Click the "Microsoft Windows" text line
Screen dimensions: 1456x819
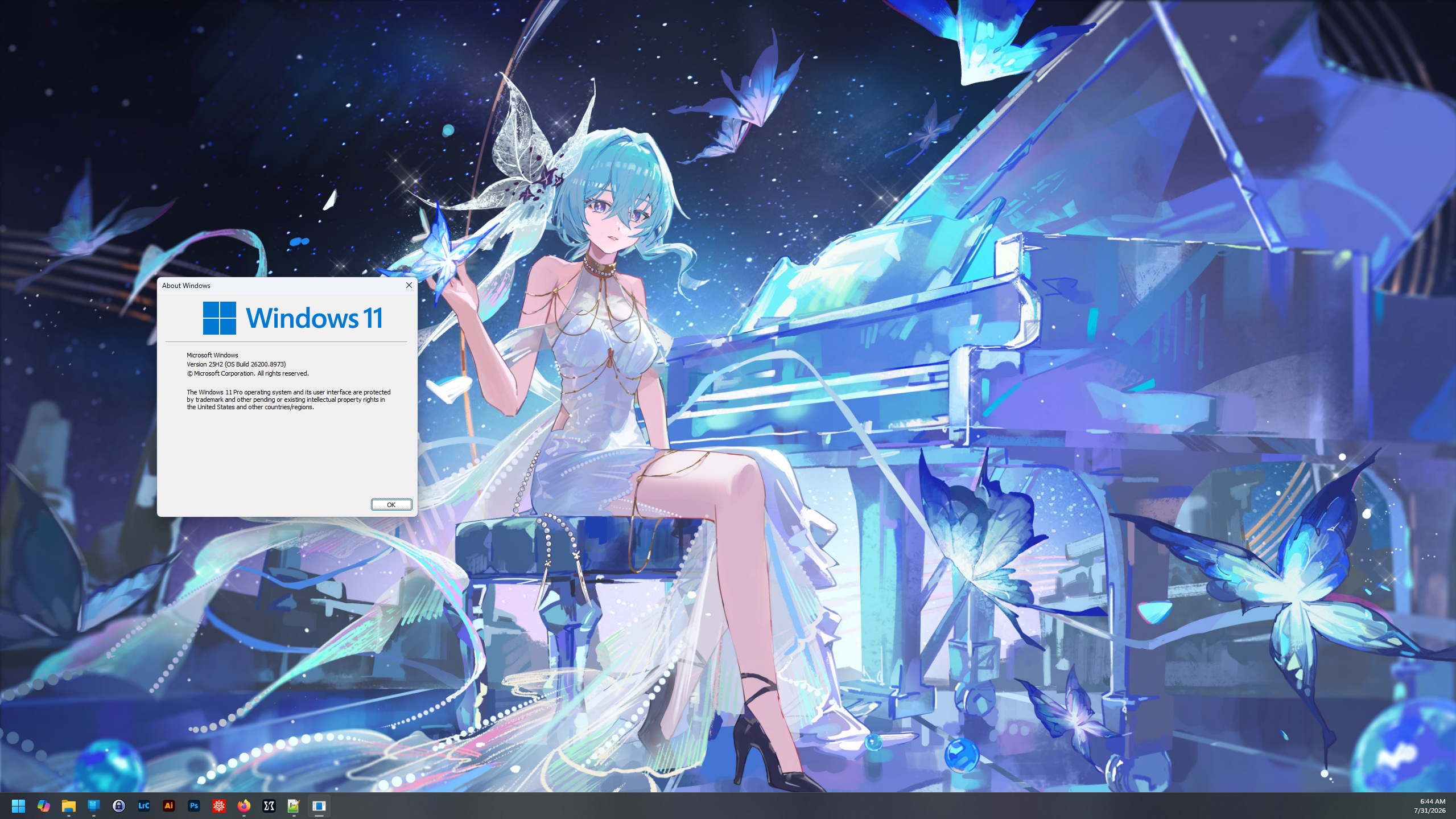coord(212,355)
